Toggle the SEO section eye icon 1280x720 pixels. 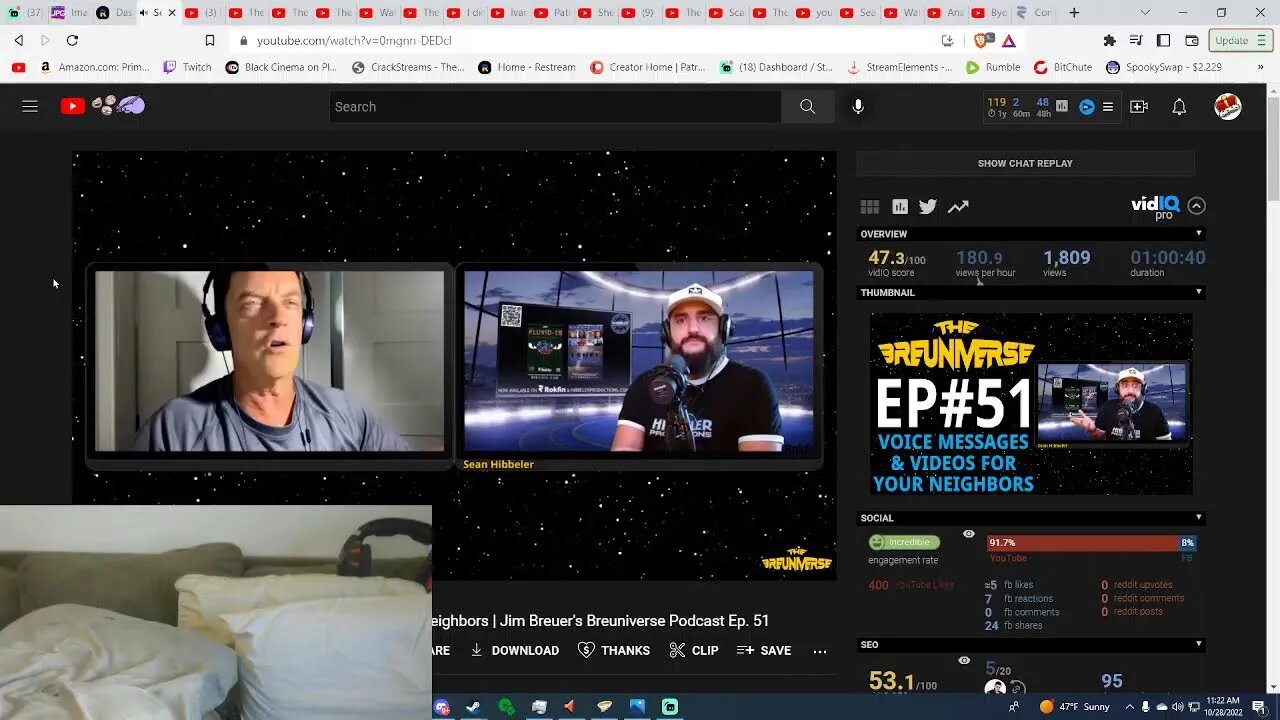(x=964, y=660)
